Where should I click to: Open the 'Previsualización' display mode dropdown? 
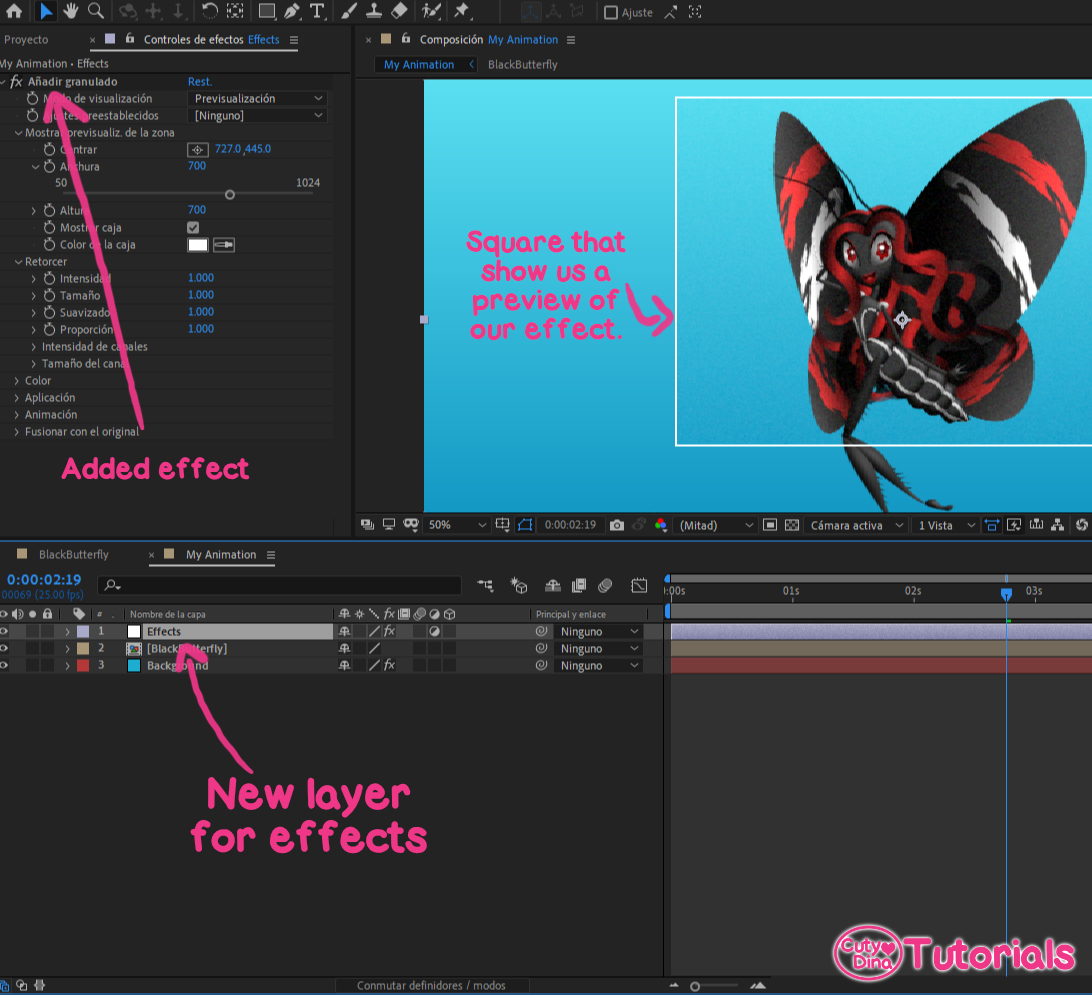(257, 98)
